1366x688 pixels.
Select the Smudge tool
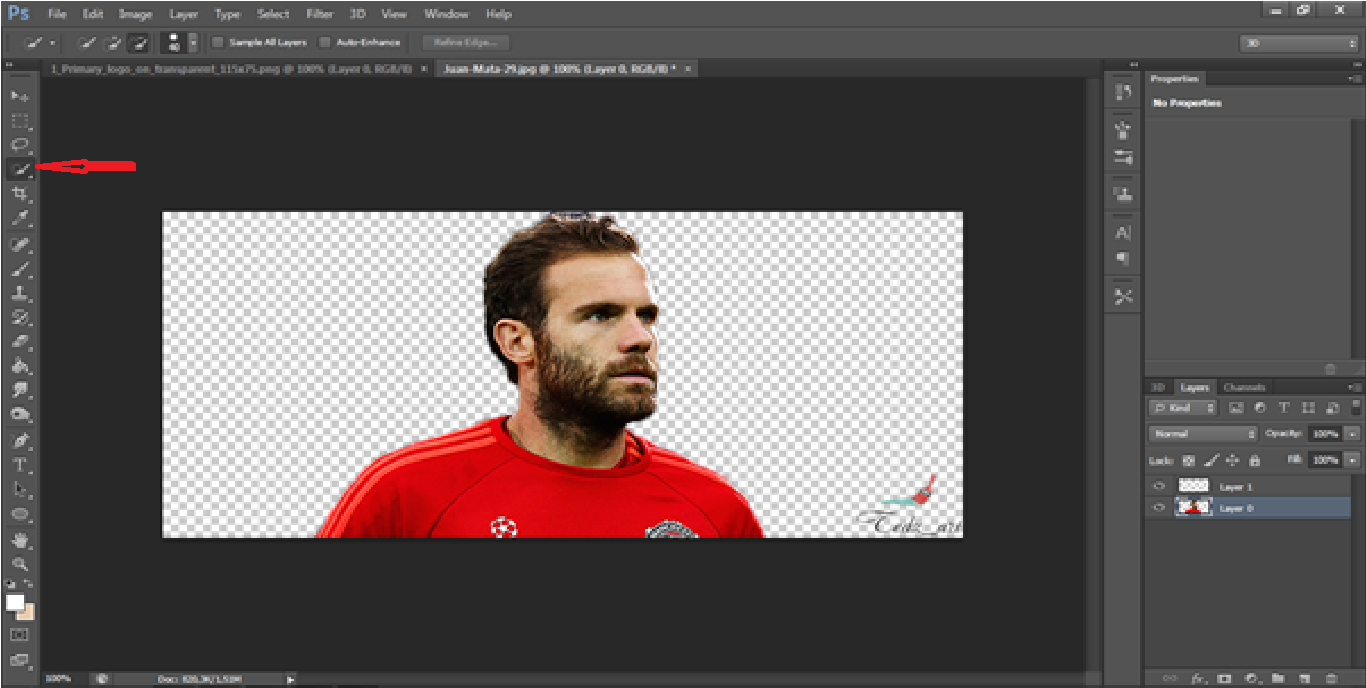[19, 391]
